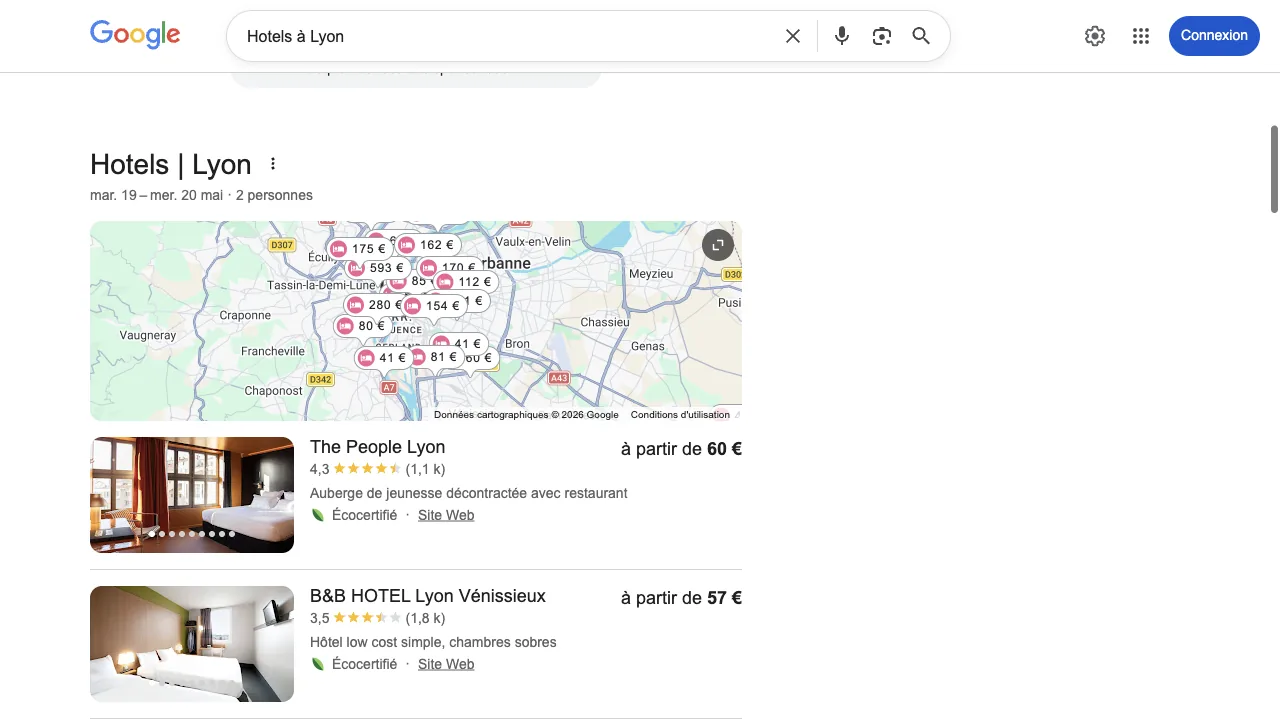Open Site Web link for The People Lyon
1280x720 pixels.
(446, 515)
